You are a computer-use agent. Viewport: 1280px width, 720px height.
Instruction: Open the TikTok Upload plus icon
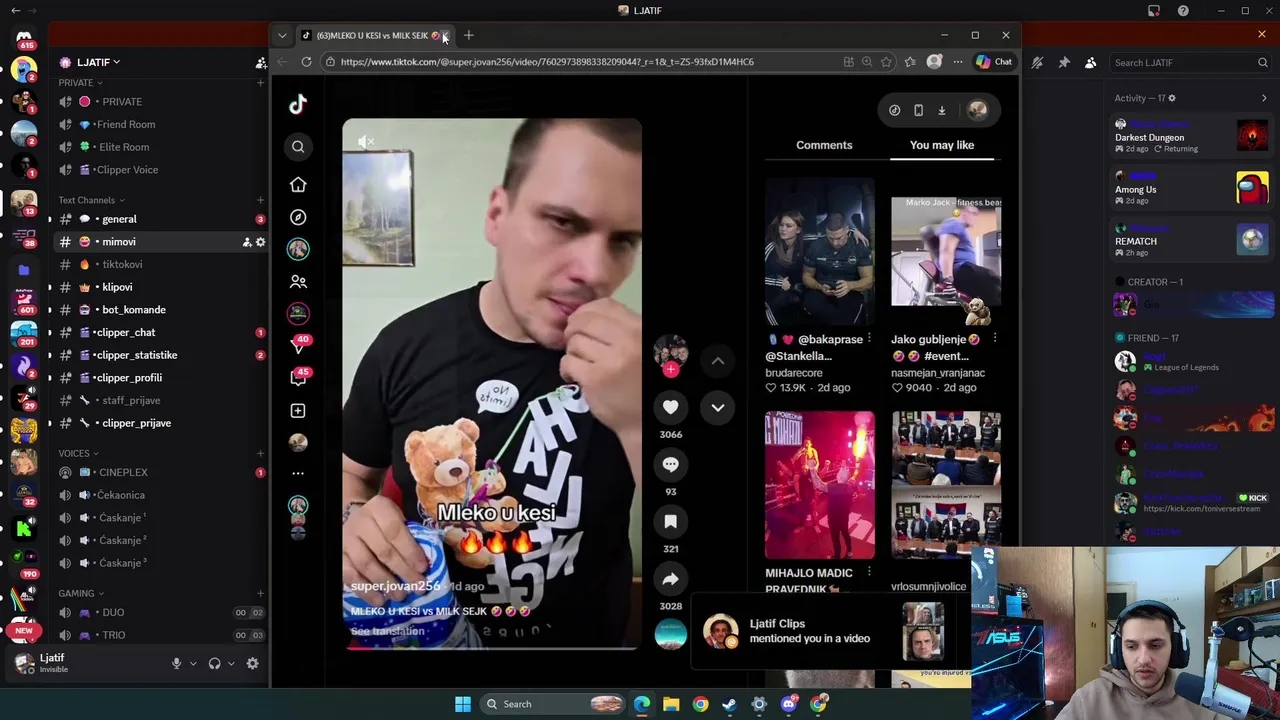click(298, 410)
